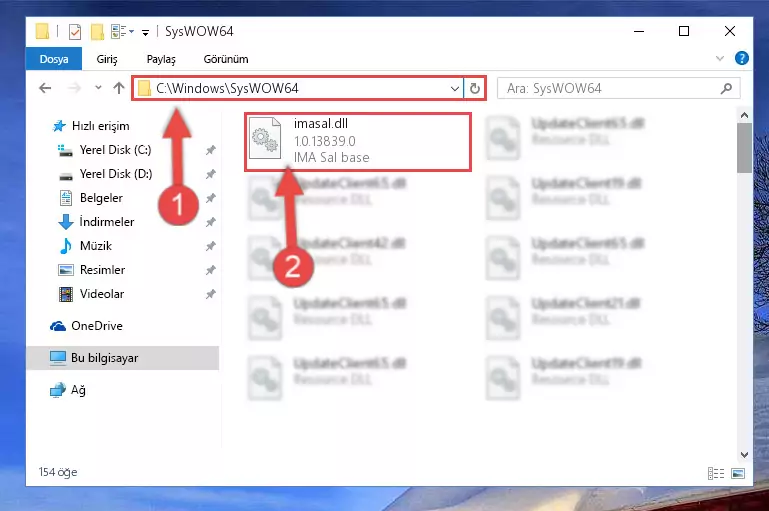Minimize the SysWOW64 window
769x511 pixels.
click(639, 31)
